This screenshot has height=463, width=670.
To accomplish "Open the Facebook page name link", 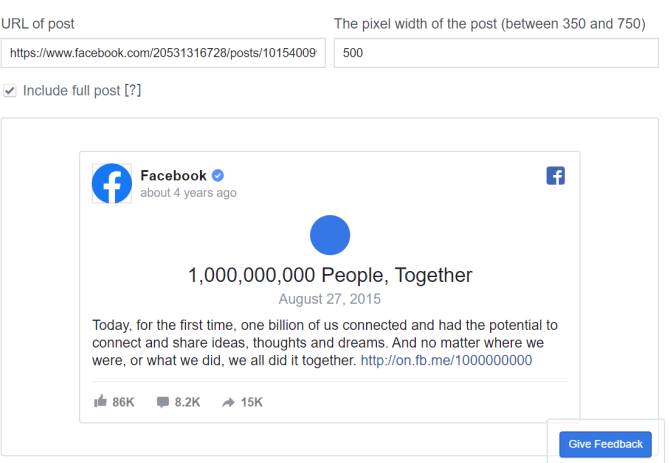I will pyautogui.click(x=173, y=176).
